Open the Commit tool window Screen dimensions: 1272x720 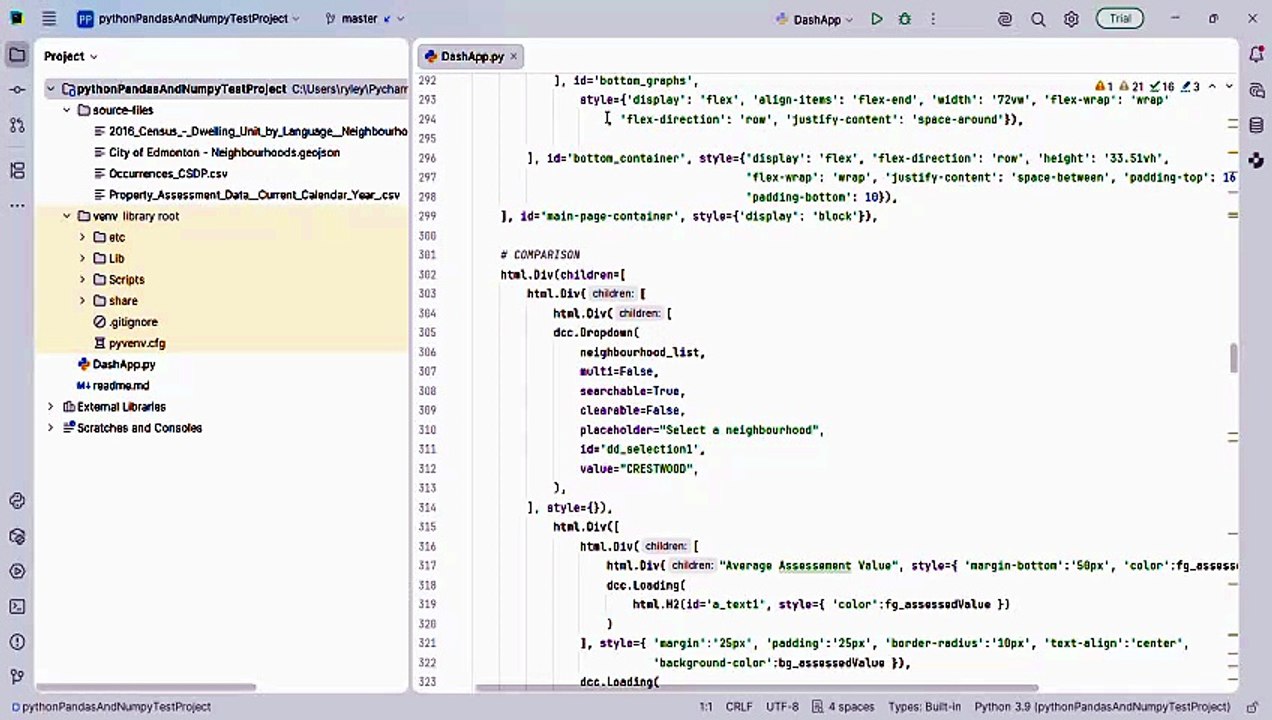click(17, 90)
